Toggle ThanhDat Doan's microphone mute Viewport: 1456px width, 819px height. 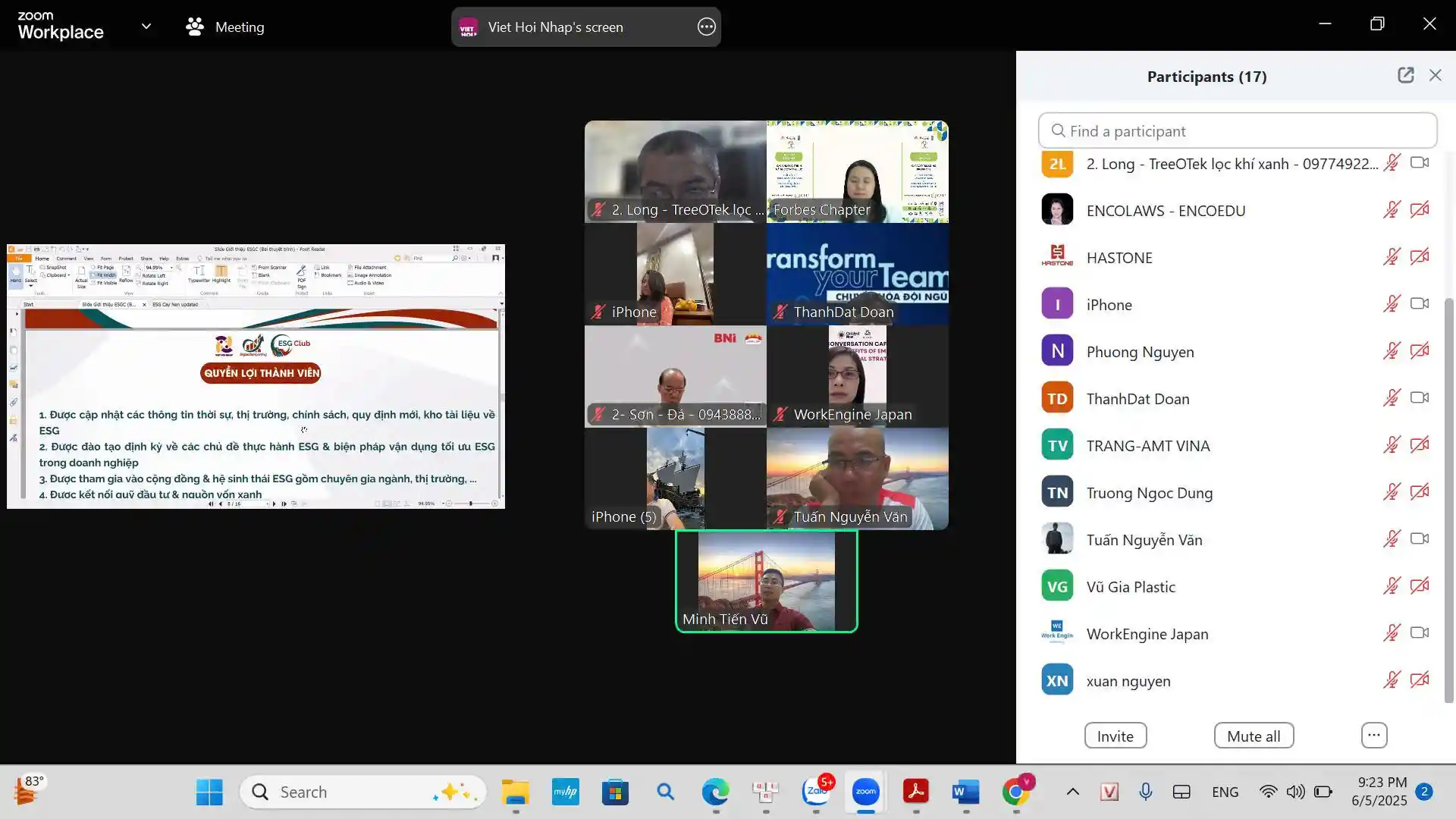coord(1392,398)
